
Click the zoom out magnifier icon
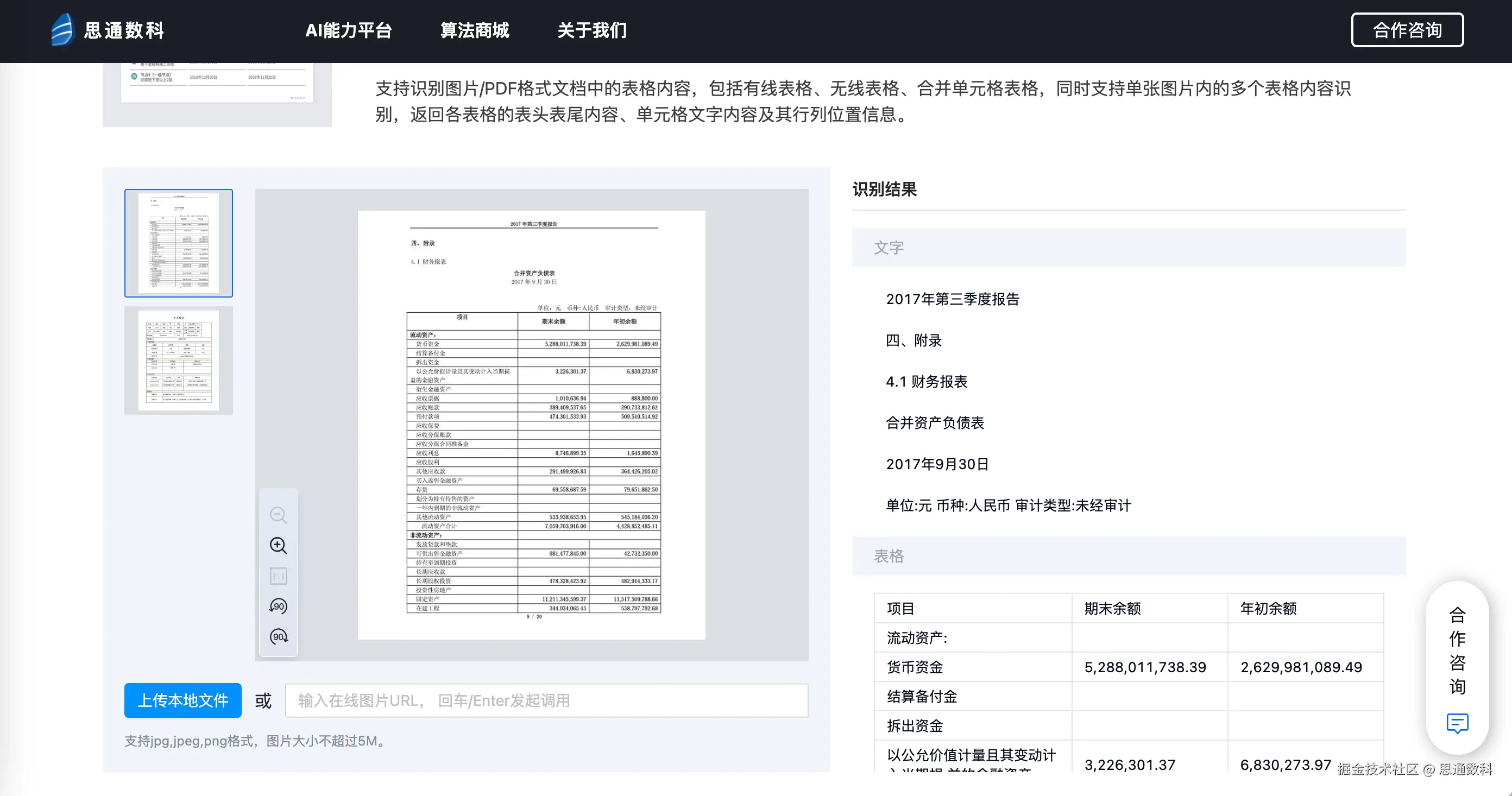tap(278, 515)
